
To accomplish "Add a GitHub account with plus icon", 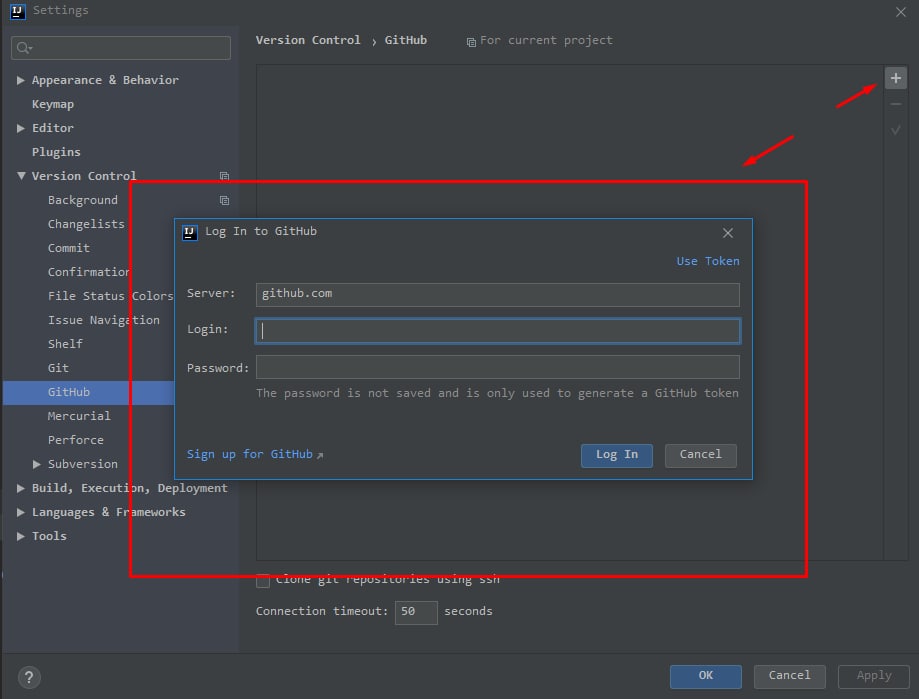I will point(895,78).
